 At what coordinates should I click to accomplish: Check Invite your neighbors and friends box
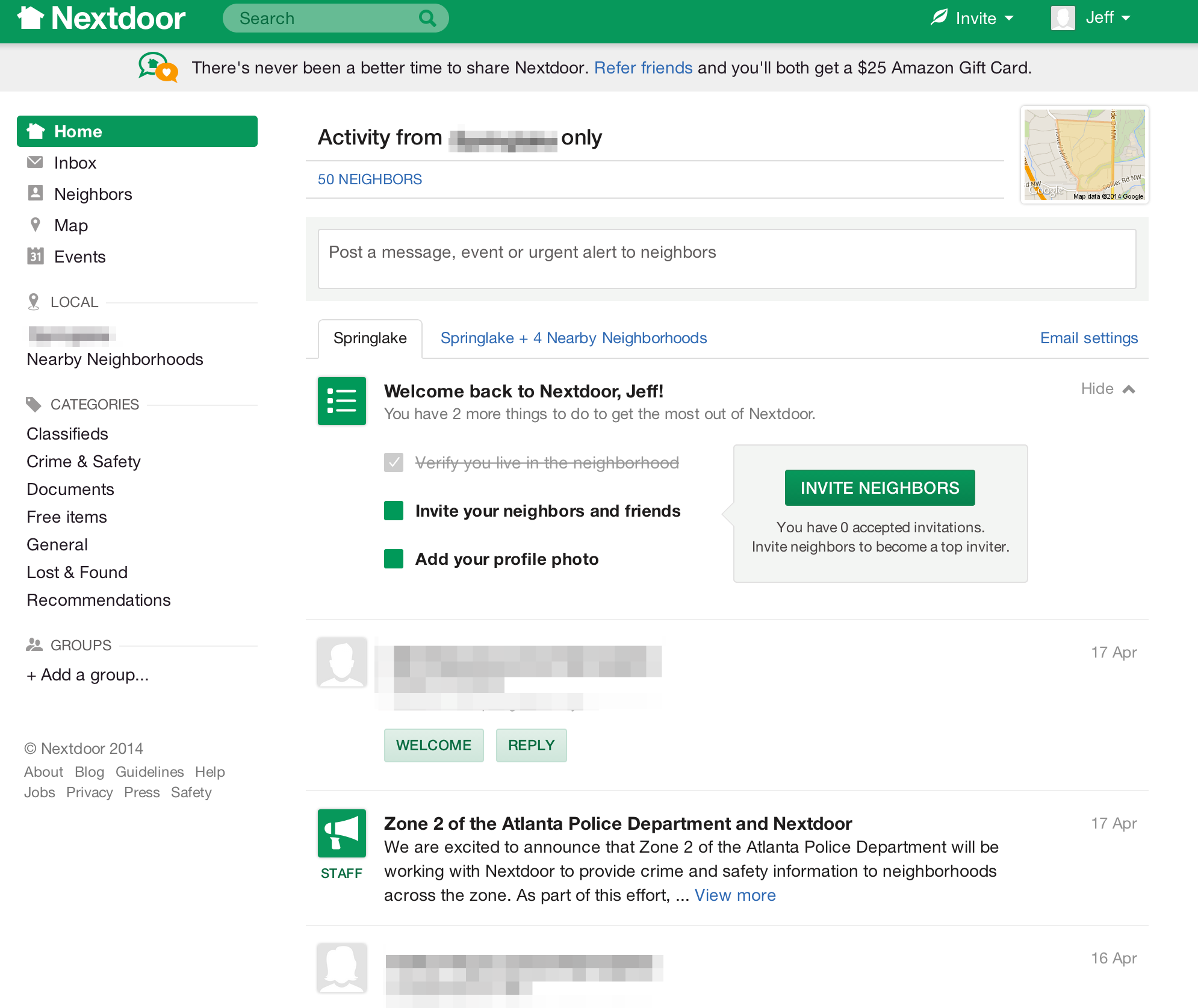click(394, 511)
